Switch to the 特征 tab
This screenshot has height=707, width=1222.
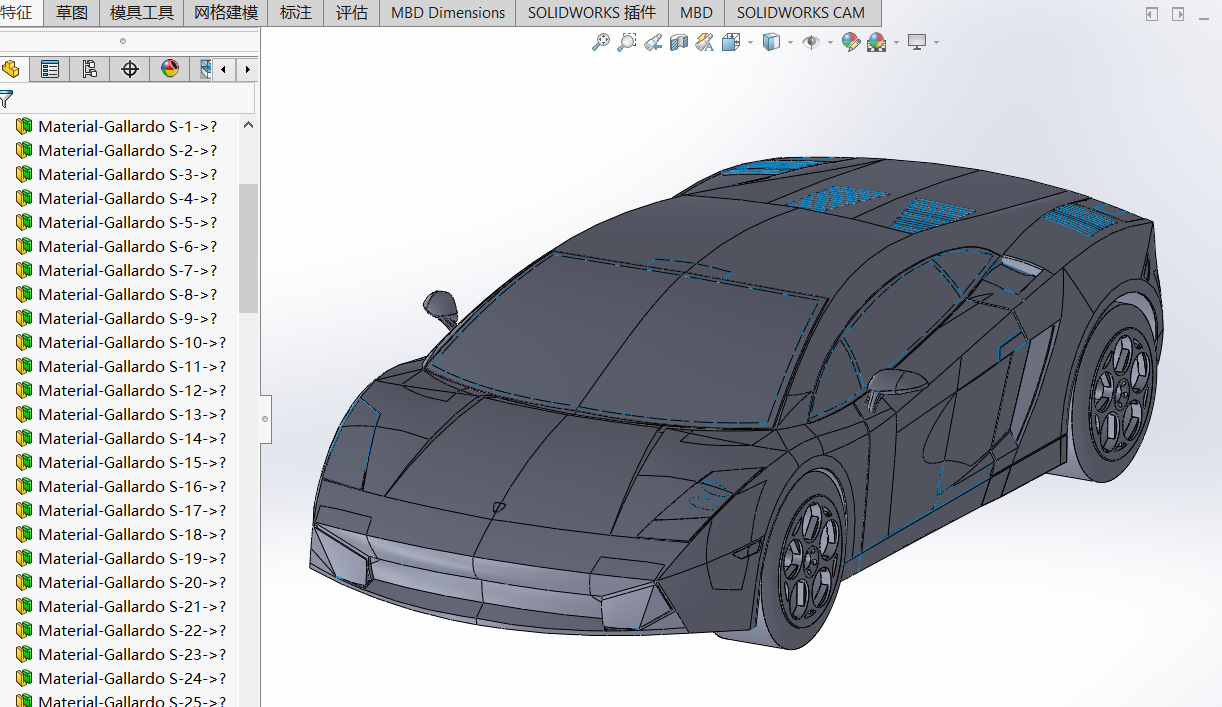tap(17, 13)
